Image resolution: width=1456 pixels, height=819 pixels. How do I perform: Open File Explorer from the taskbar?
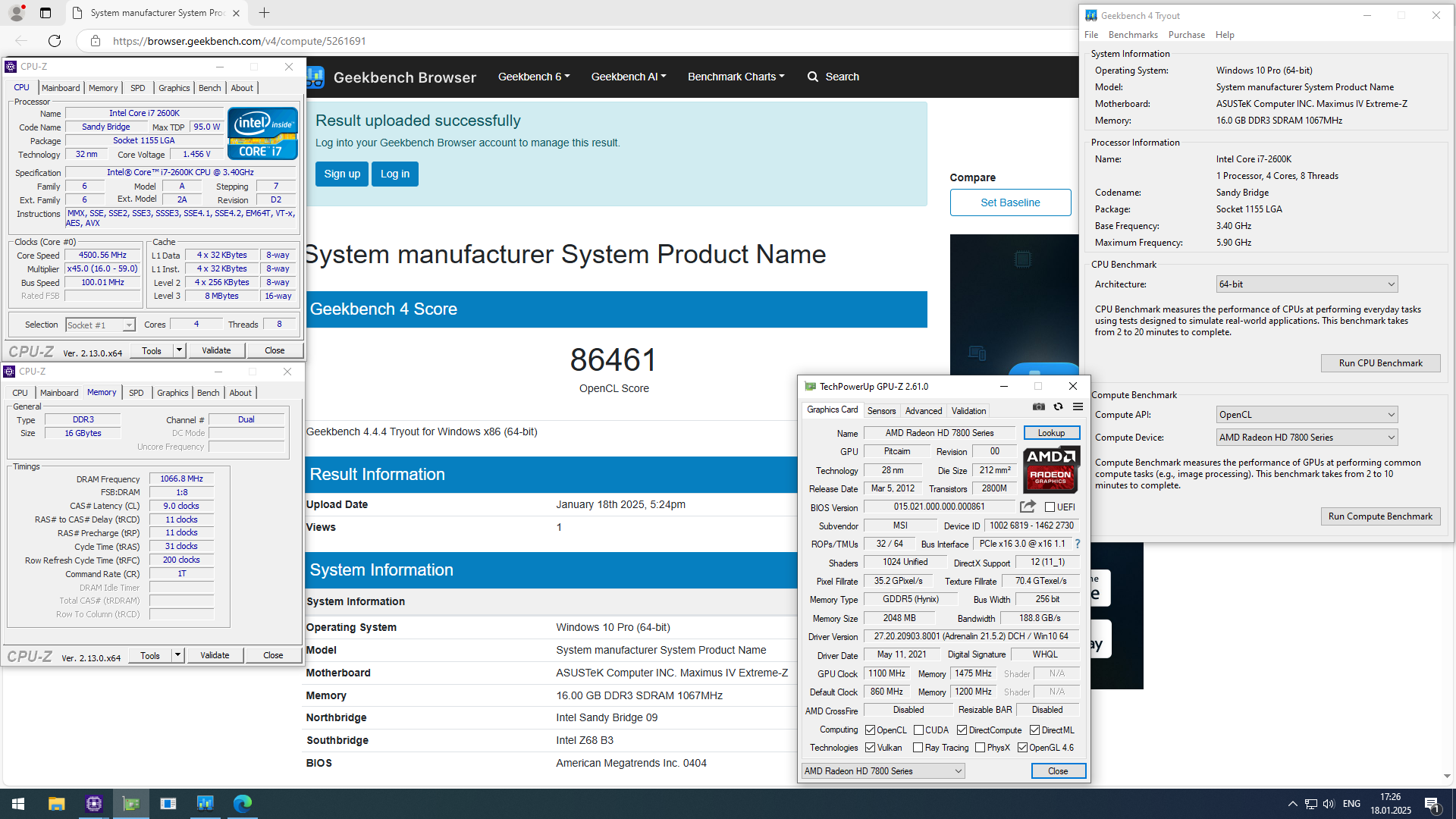click(x=57, y=803)
